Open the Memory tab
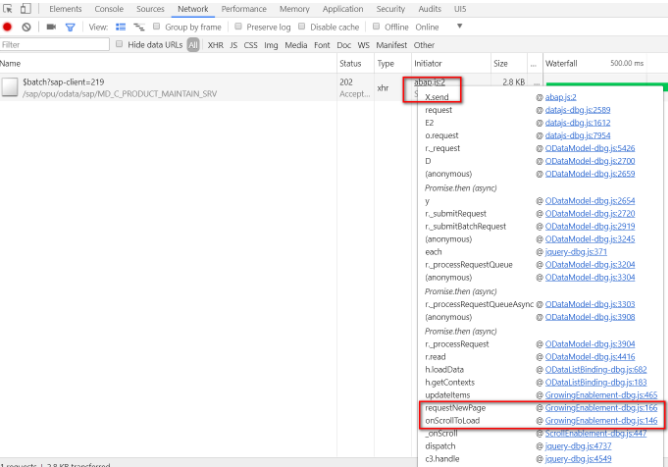668x467 pixels. [294, 9]
